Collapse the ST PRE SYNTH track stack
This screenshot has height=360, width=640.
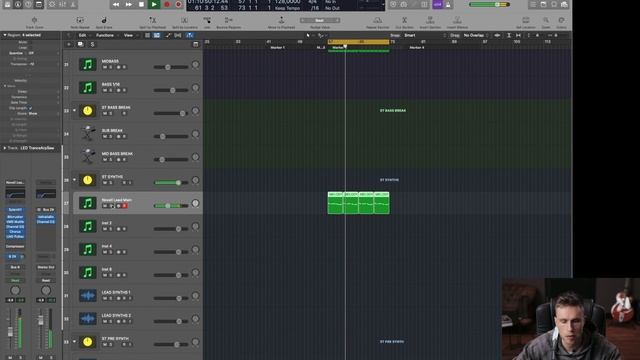[x=74, y=341]
